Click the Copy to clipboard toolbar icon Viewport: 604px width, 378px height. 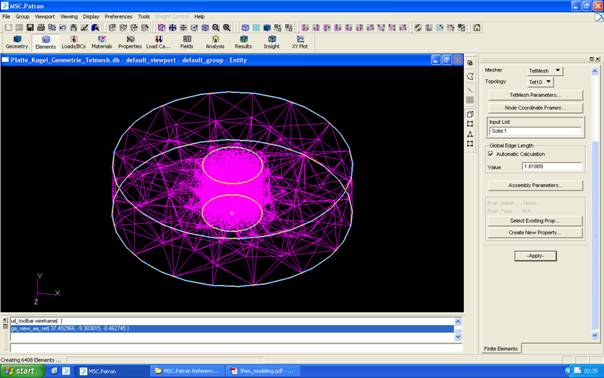[52, 28]
